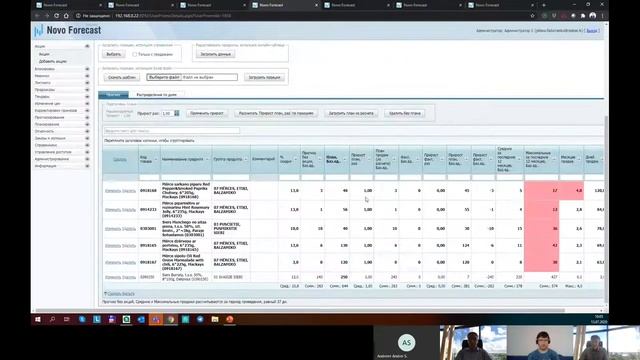
Task: Open 'Наименование продукта' column filter dropdown
Action: [x=207, y=160]
